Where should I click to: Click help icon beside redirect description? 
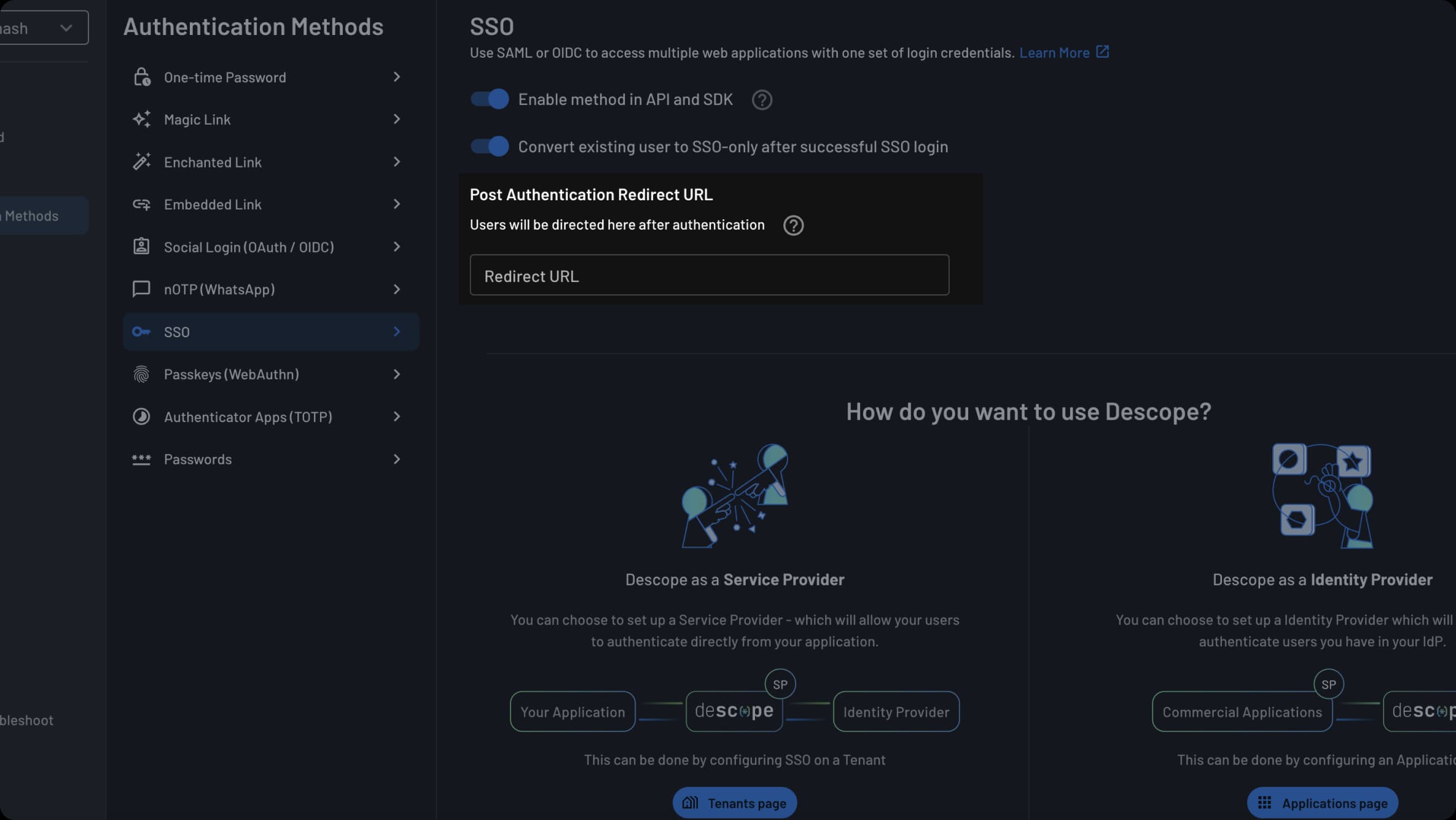793,225
